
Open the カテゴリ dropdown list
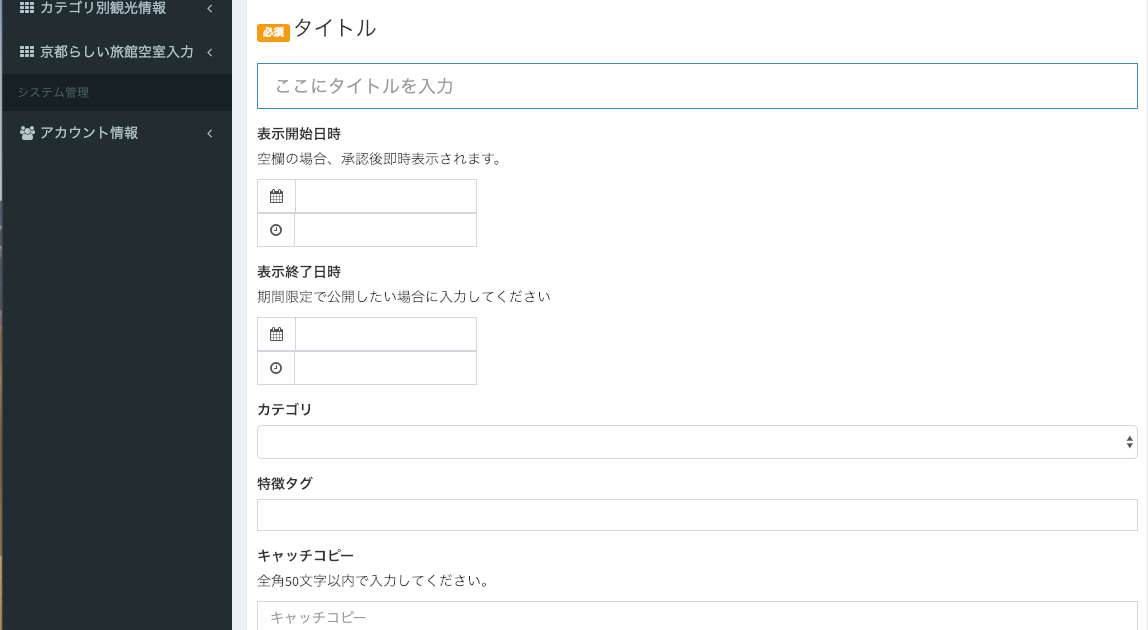[697, 442]
